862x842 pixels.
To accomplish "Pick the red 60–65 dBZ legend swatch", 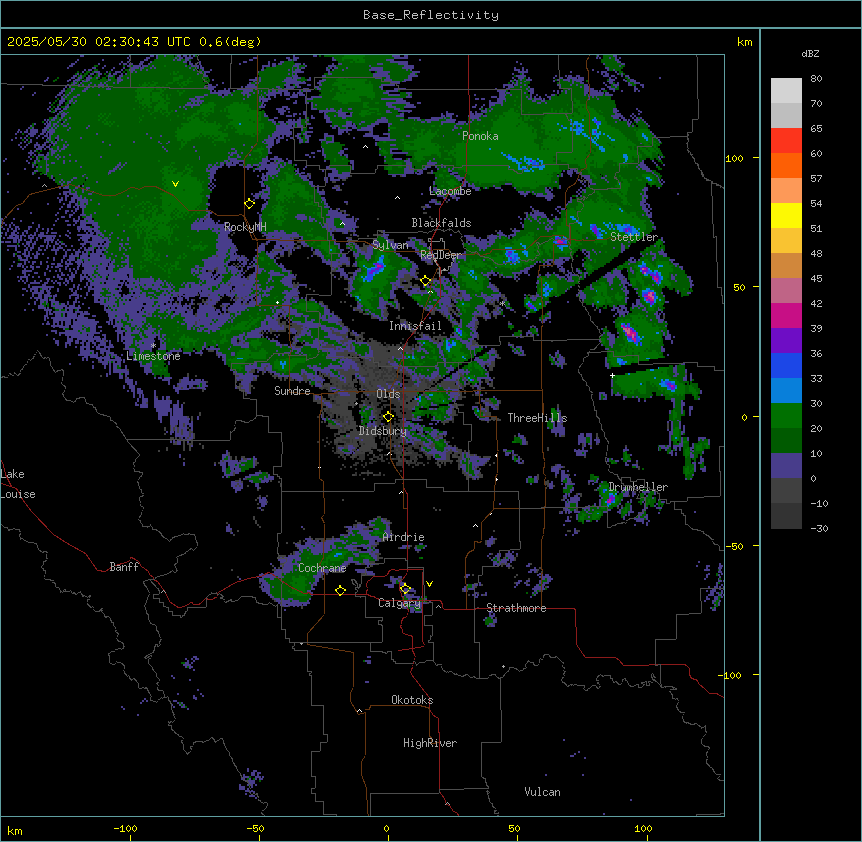I will [786, 141].
